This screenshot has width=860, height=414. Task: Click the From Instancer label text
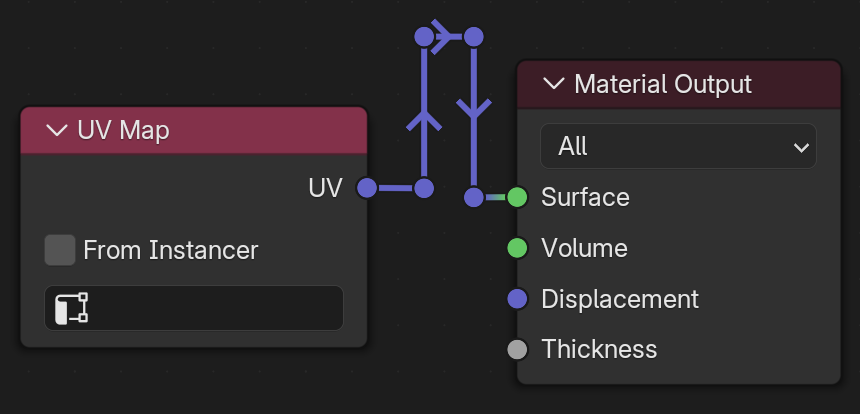pyautogui.click(x=171, y=250)
